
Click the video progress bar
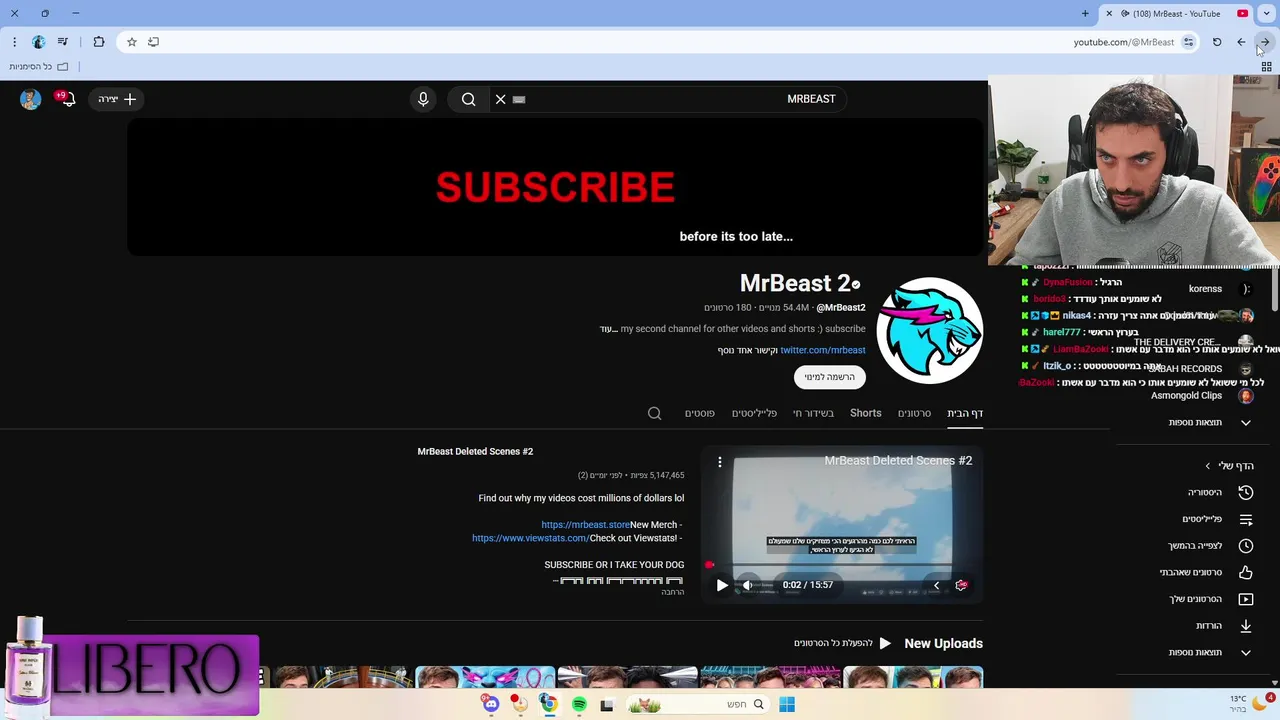(x=842, y=565)
